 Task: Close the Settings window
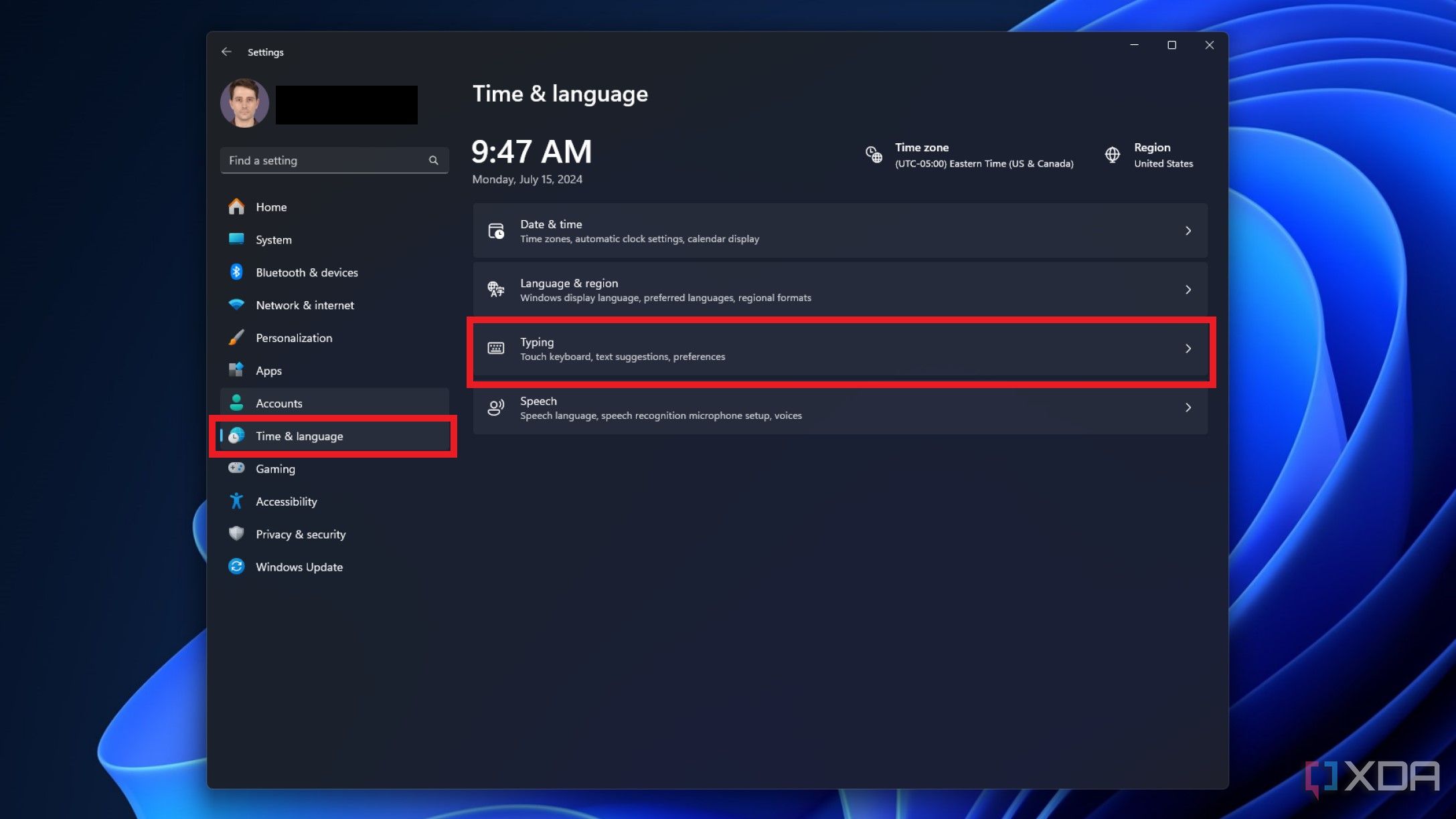pyautogui.click(x=1209, y=45)
